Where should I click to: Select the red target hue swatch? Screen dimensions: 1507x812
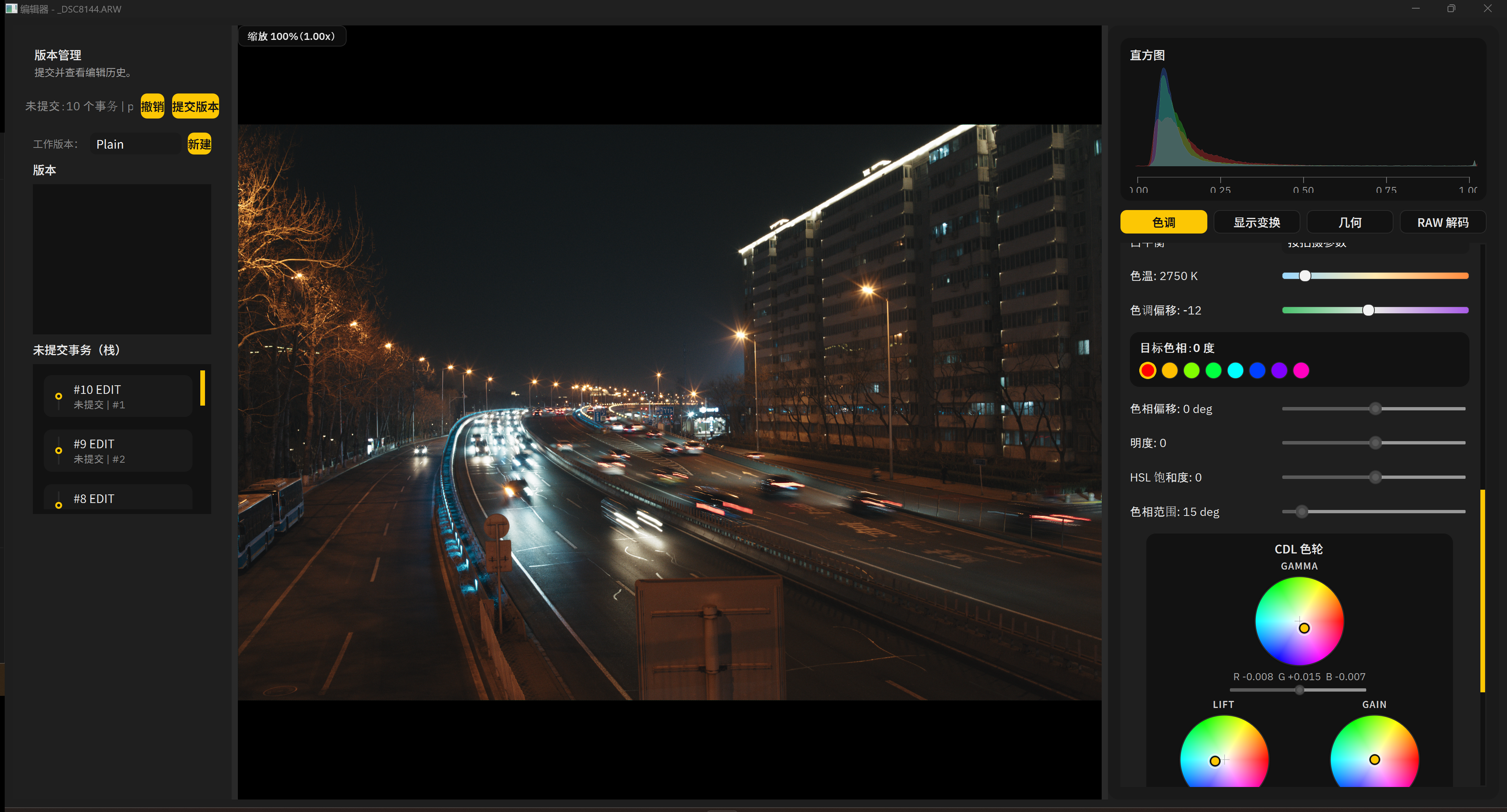[x=1147, y=370]
